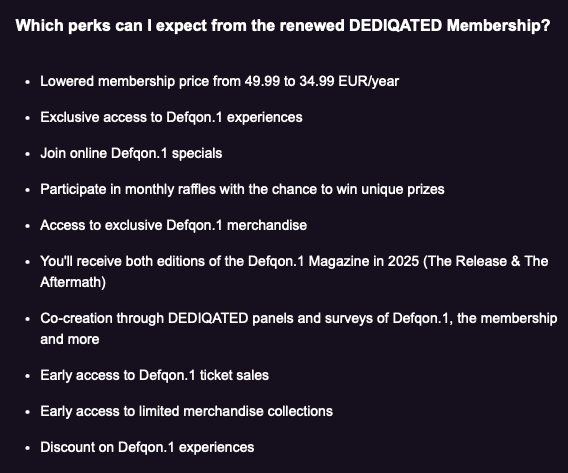
Task: Click the 'Exclusive access to Defqon.1 experiences' text
Action: pyautogui.click(x=171, y=117)
